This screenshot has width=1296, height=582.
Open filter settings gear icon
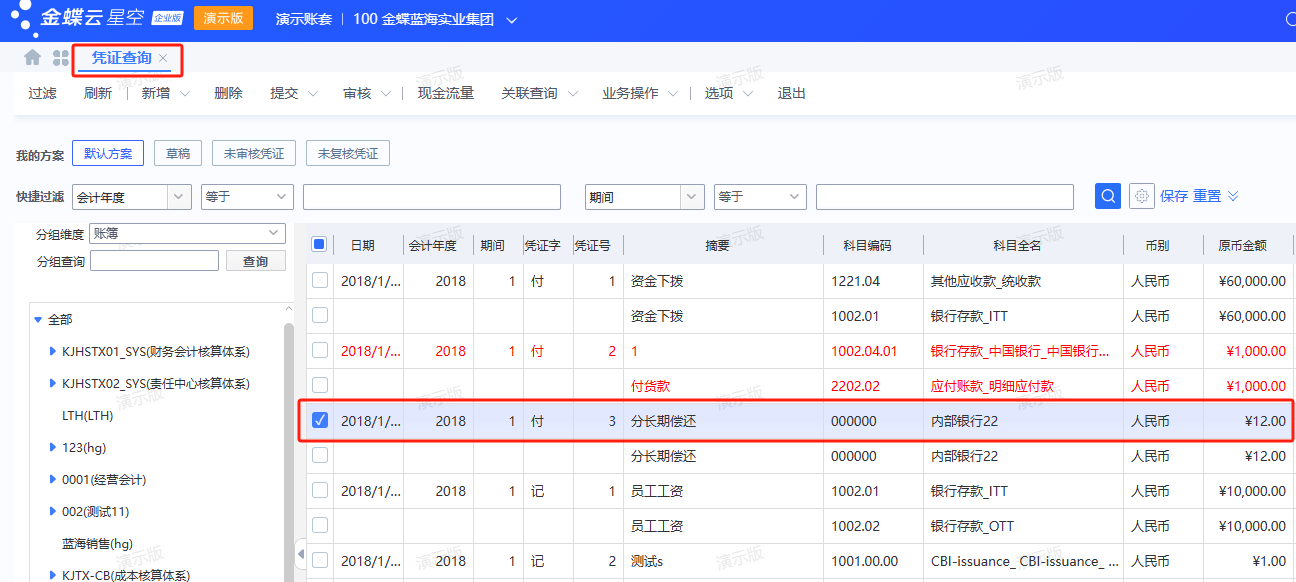[1141, 197]
